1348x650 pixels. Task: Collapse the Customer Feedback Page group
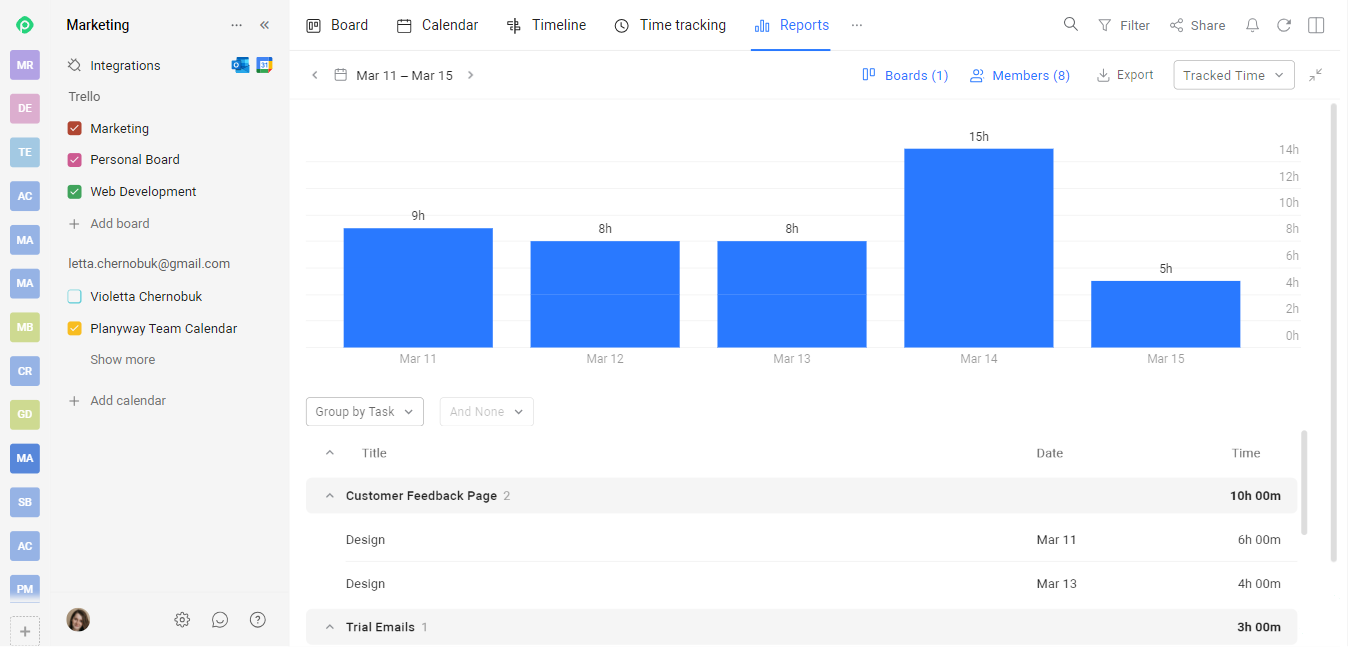[x=330, y=496]
